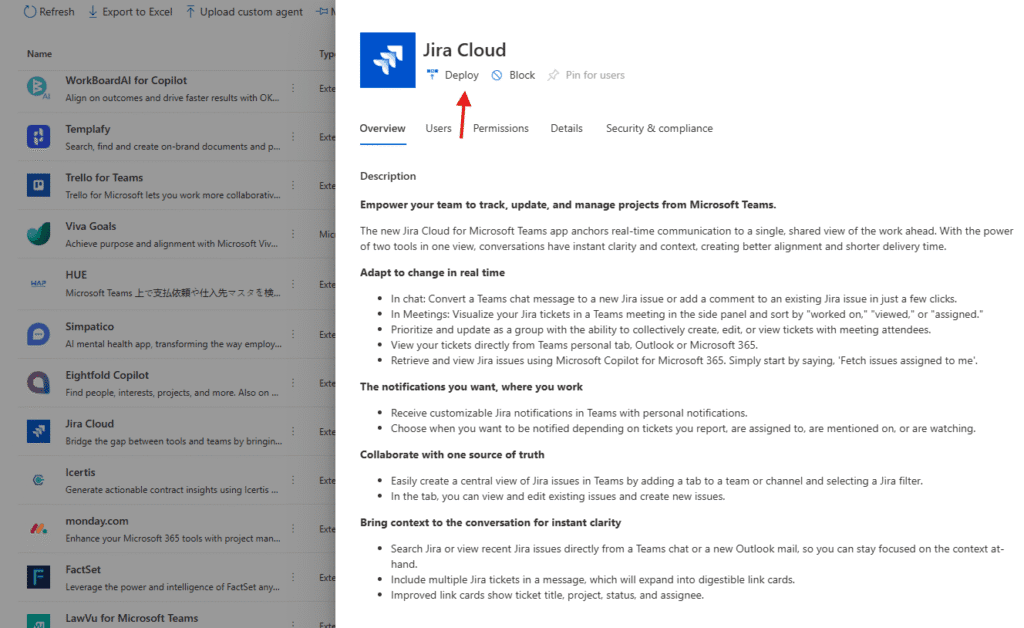Click the WorkBoardAI for Copilot icon
The height and width of the screenshot is (628, 1024).
(x=38, y=87)
